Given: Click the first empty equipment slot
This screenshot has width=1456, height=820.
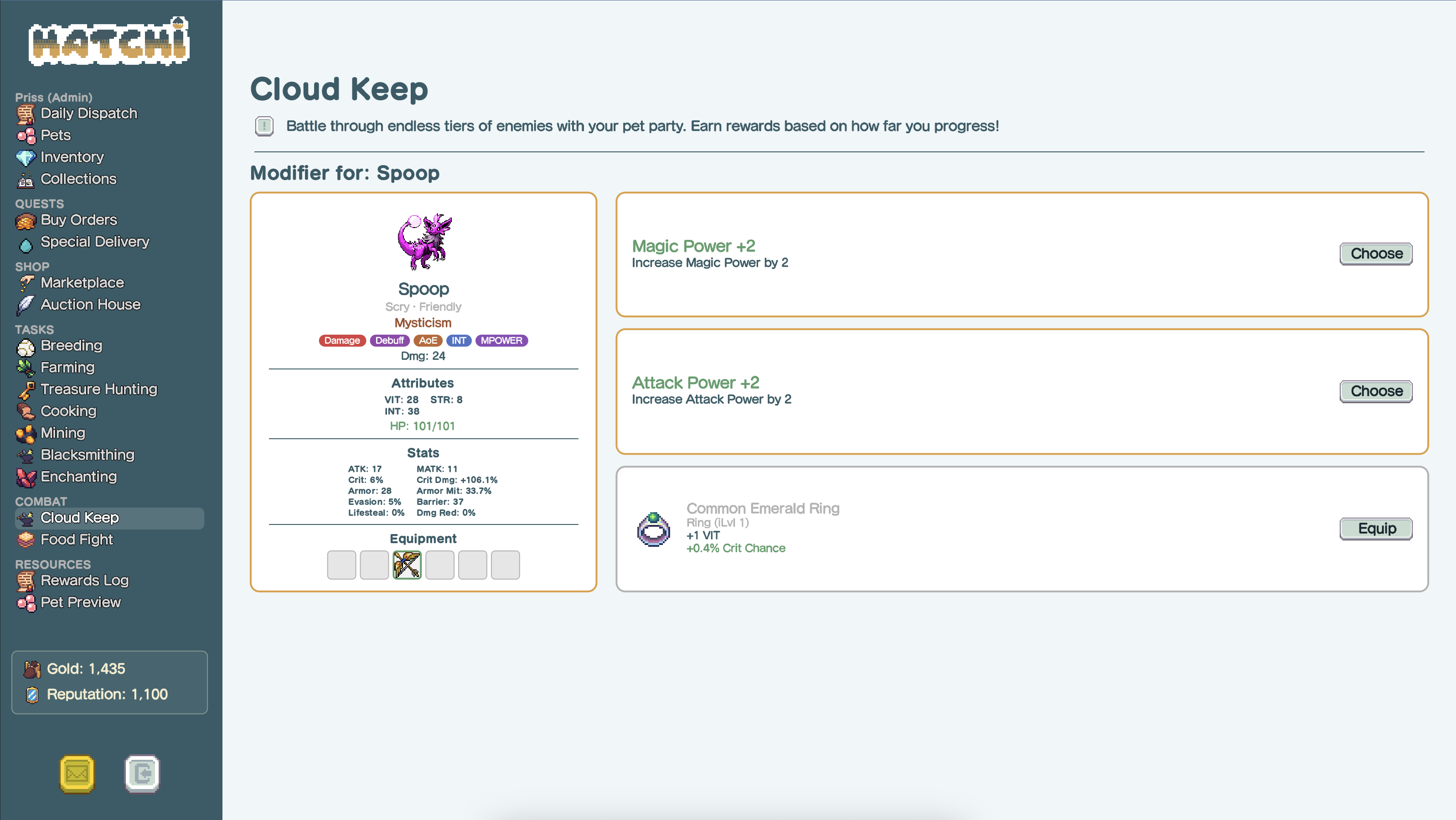Looking at the screenshot, I should tap(341, 565).
